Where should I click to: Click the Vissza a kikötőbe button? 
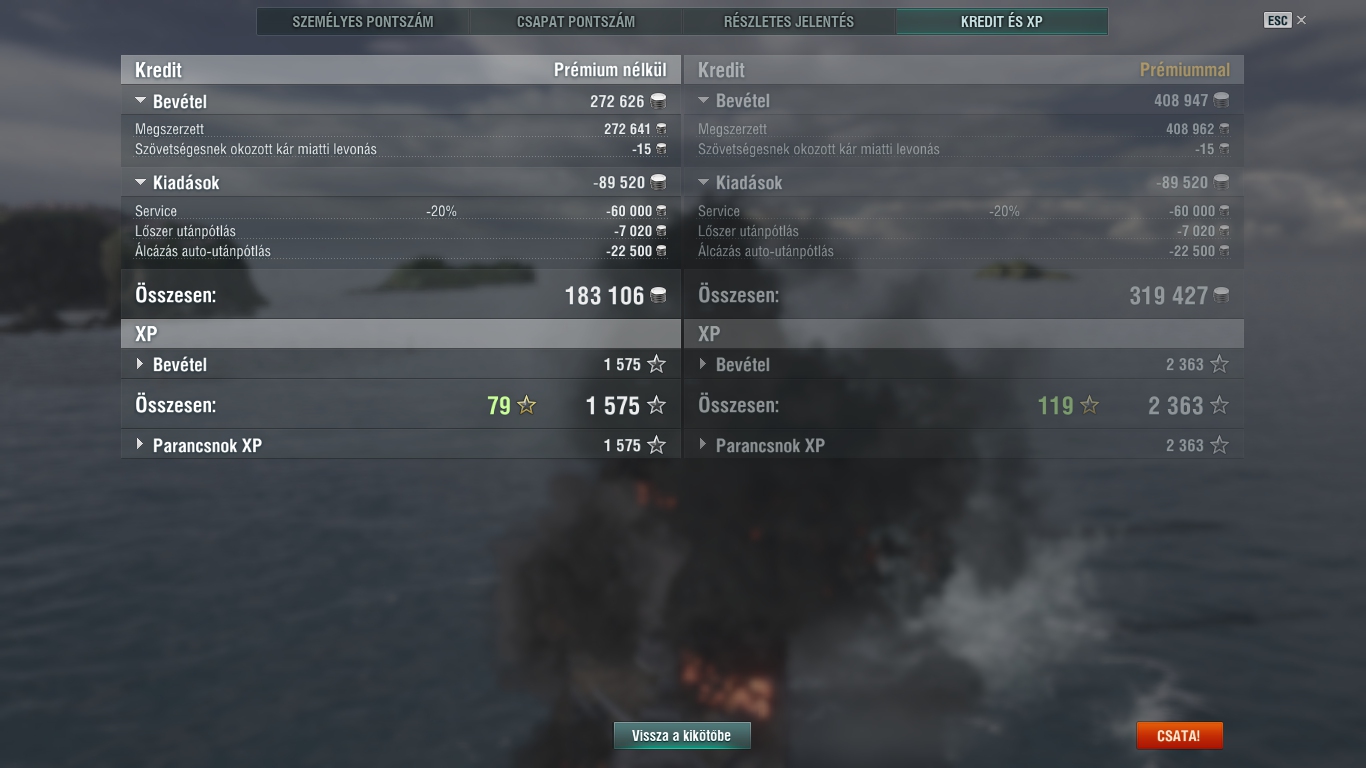(x=682, y=736)
